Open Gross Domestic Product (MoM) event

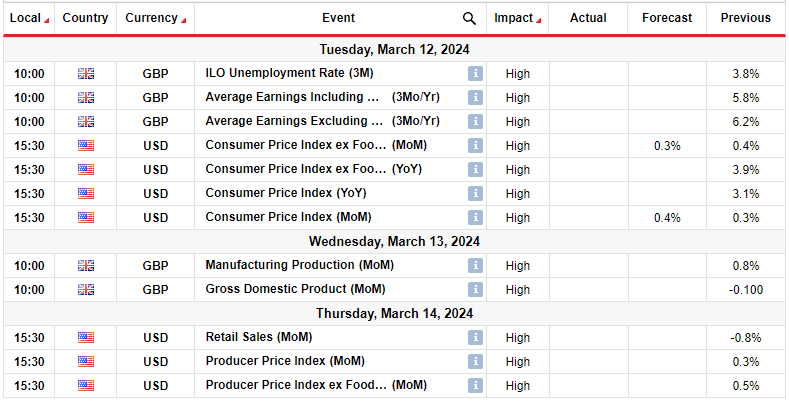(297, 290)
